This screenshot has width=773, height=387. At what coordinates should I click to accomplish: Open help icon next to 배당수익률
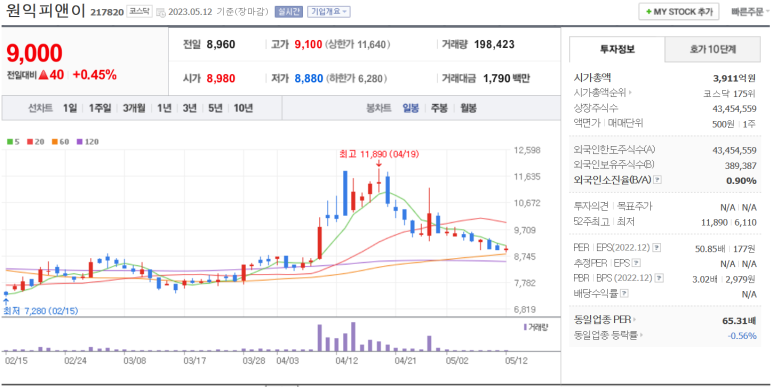coord(624,294)
